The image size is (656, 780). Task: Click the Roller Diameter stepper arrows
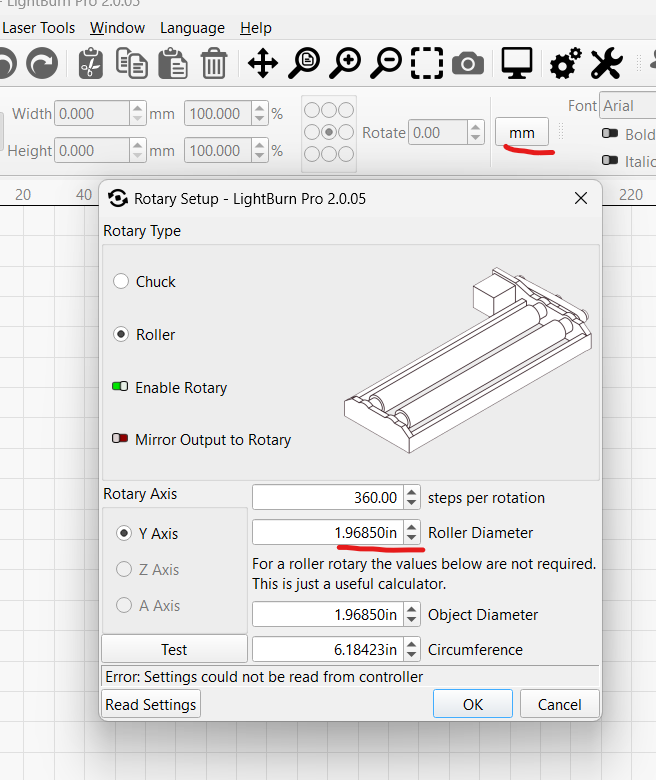pyautogui.click(x=411, y=533)
